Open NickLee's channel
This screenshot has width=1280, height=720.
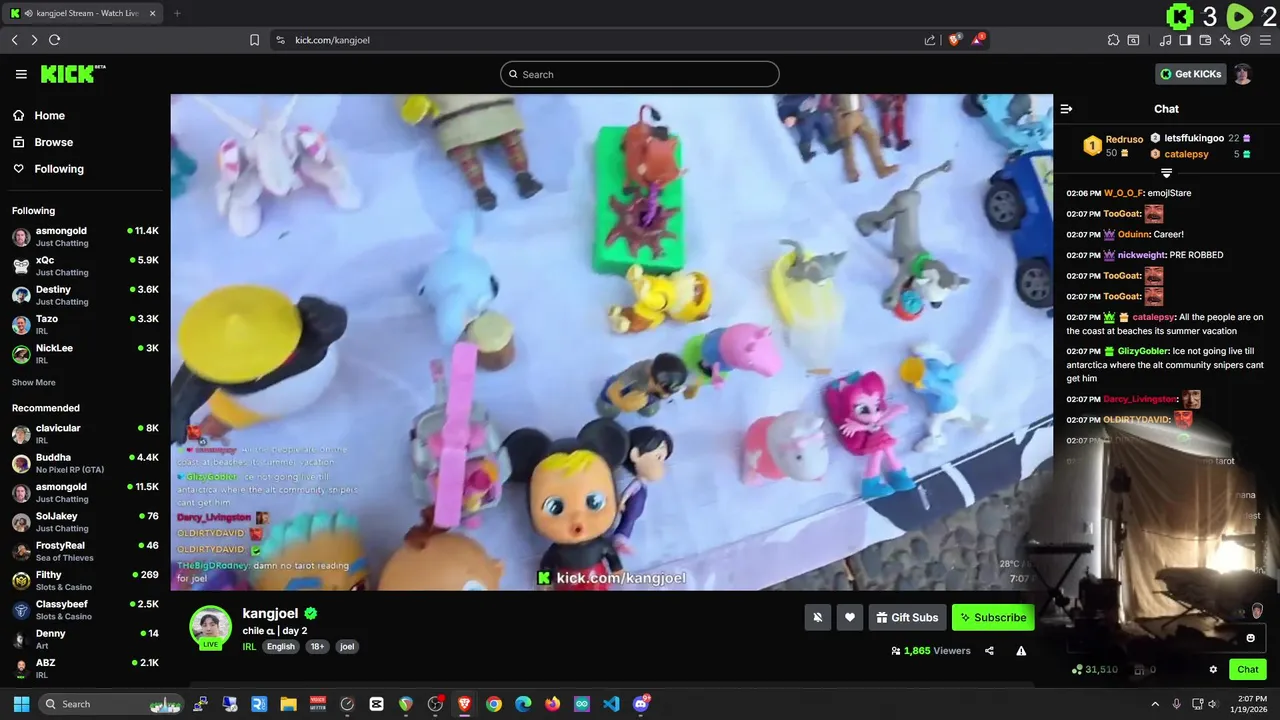point(85,353)
